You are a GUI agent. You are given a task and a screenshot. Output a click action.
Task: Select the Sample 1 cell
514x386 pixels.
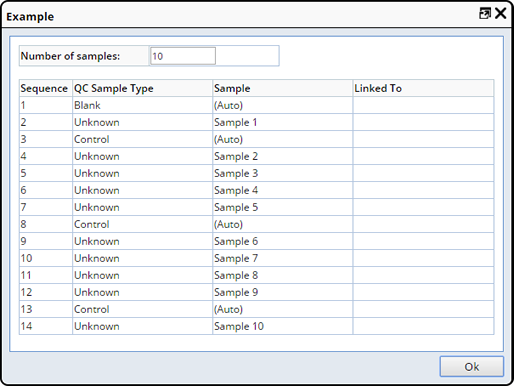pos(283,122)
